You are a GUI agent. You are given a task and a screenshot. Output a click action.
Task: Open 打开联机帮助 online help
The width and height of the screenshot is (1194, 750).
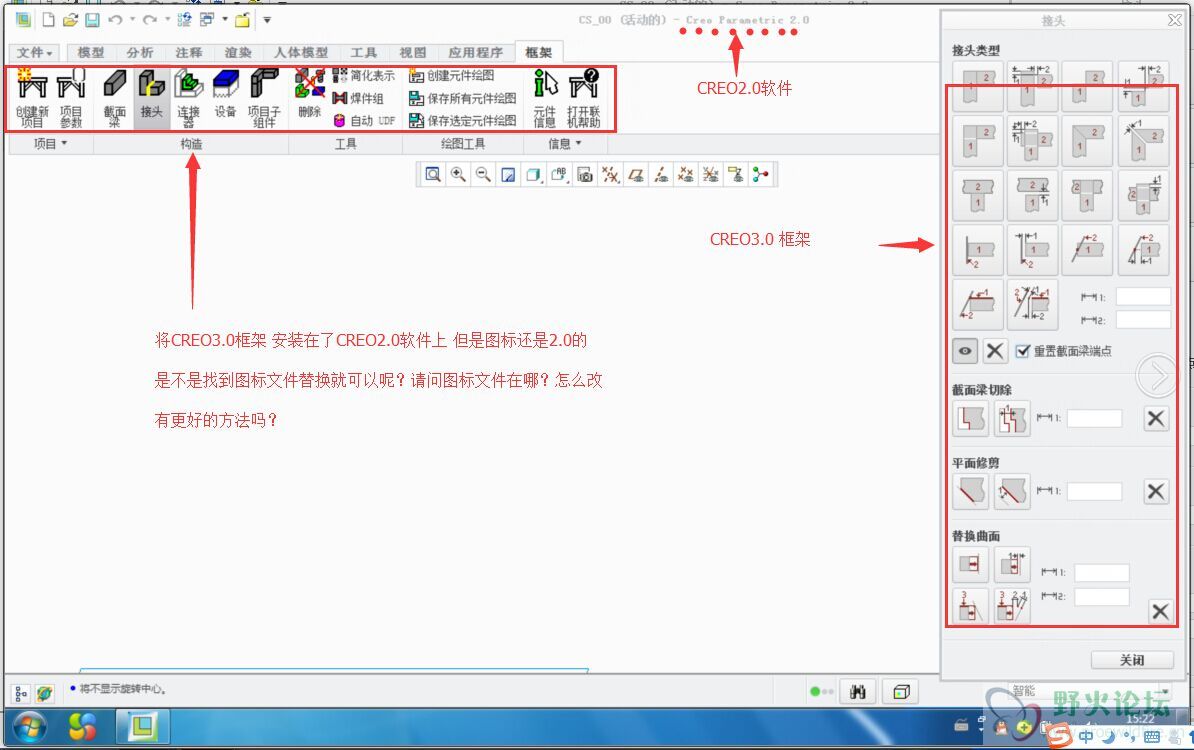[x=583, y=97]
